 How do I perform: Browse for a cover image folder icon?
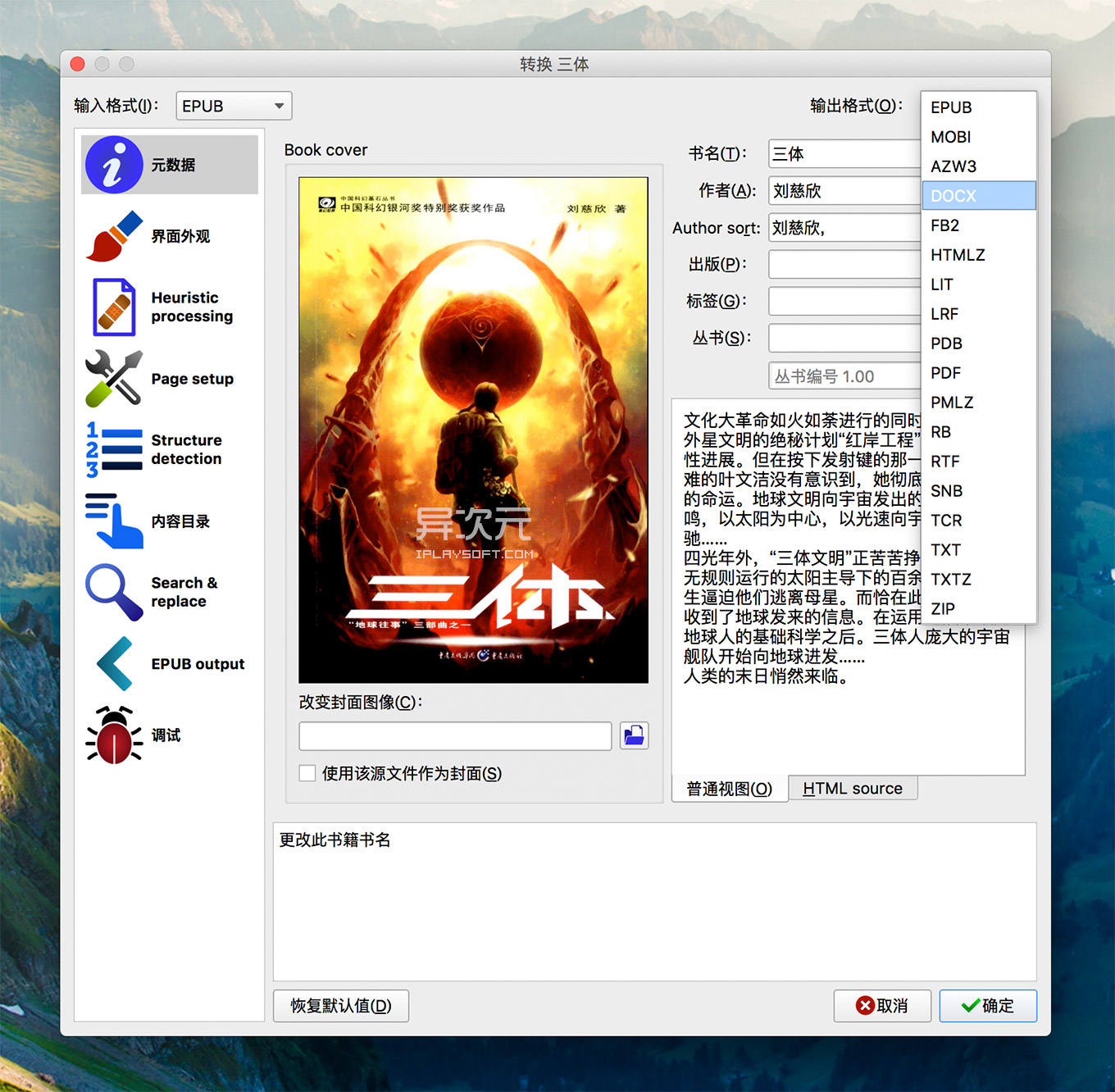click(x=634, y=735)
